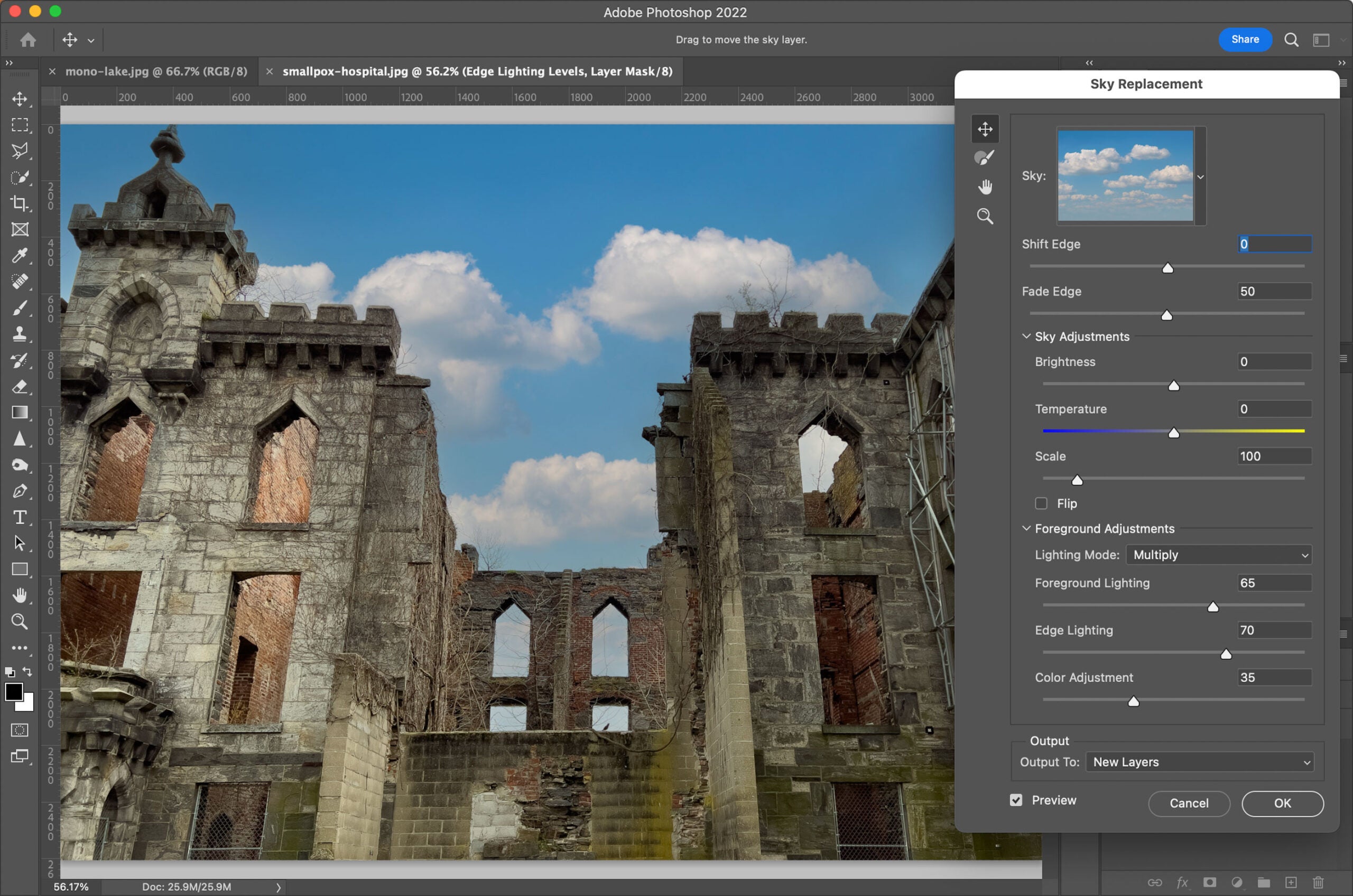This screenshot has height=896, width=1353.
Task: Select the Gradient tool
Action: [20, 413]
